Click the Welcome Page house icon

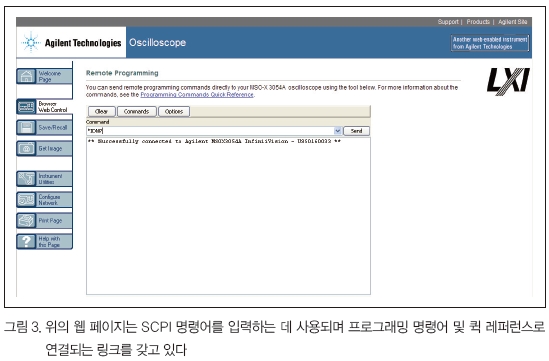(26, 76)
